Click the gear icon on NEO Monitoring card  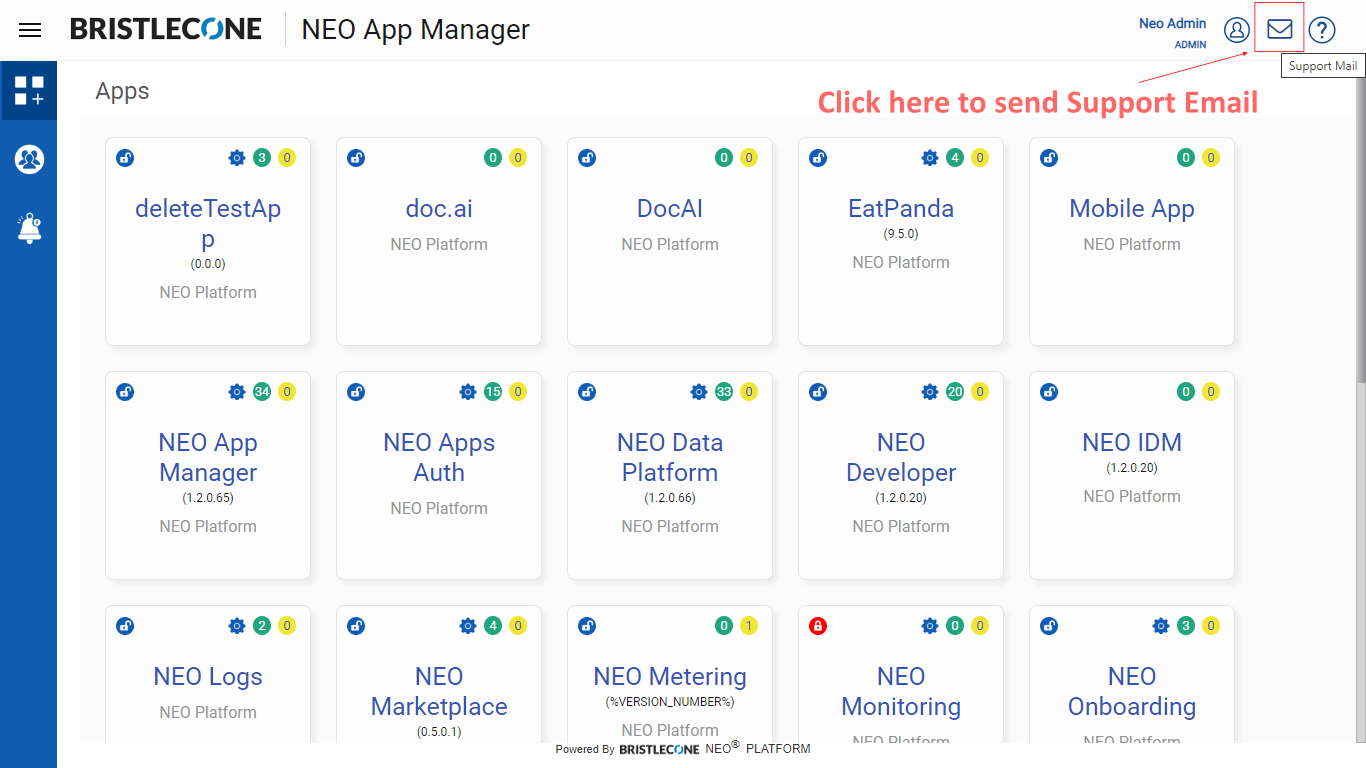point(930,626)
